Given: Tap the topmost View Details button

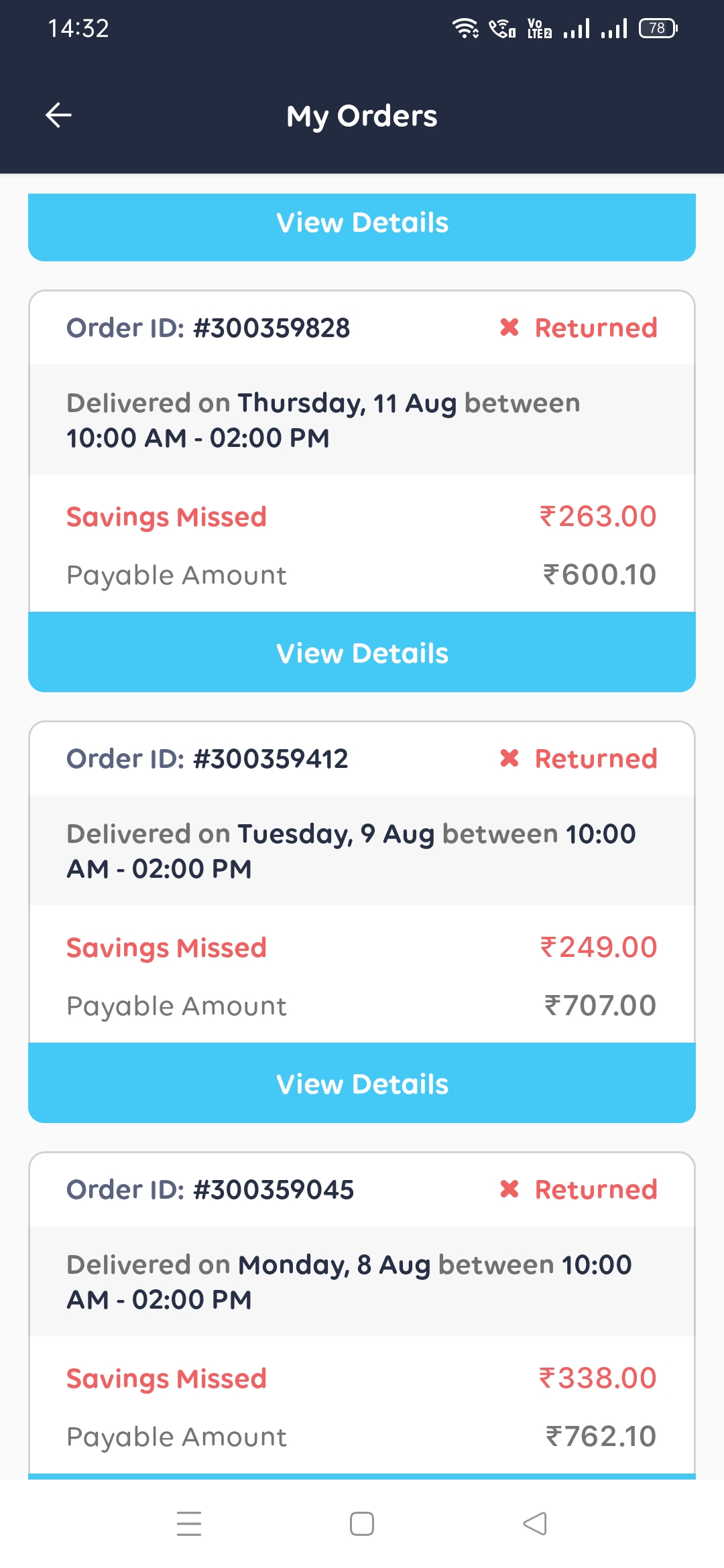Looking at the screenshot, I should click(x=362, y=223).
